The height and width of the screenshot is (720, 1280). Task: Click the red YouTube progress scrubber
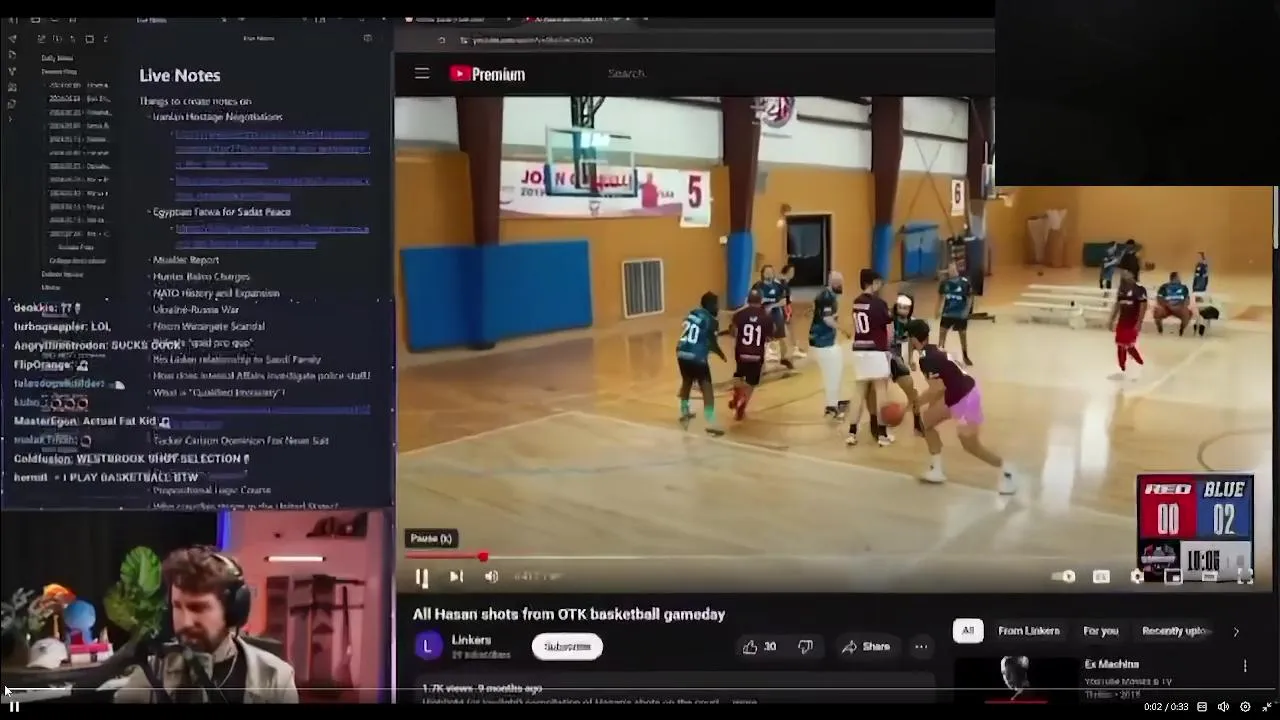coord(483,556)
